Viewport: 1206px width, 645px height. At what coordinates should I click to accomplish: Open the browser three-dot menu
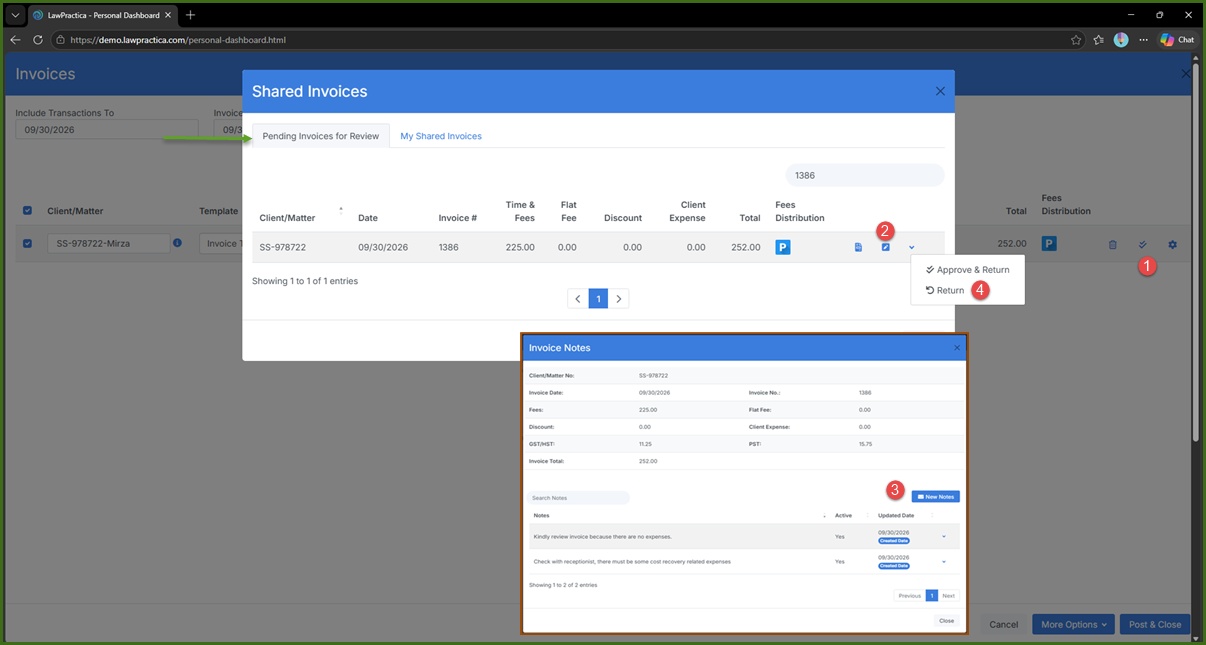[1143, 40]
